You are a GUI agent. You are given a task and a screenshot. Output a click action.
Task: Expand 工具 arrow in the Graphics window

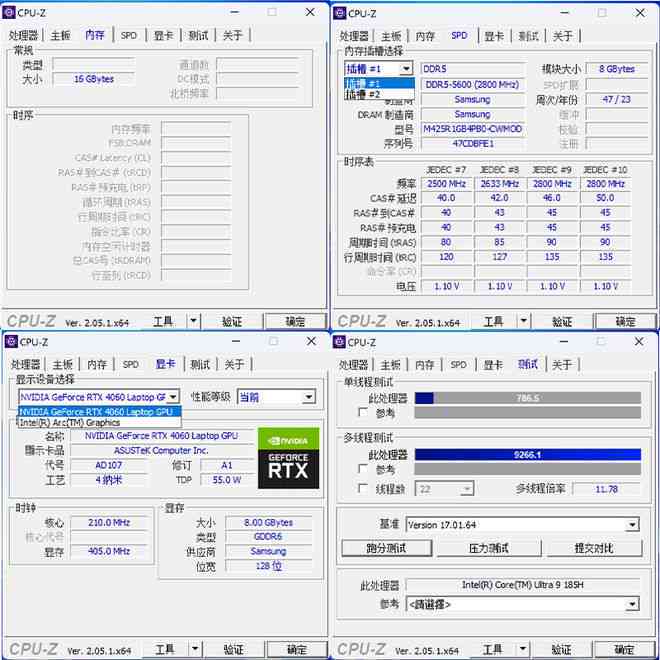click(194, 649)
